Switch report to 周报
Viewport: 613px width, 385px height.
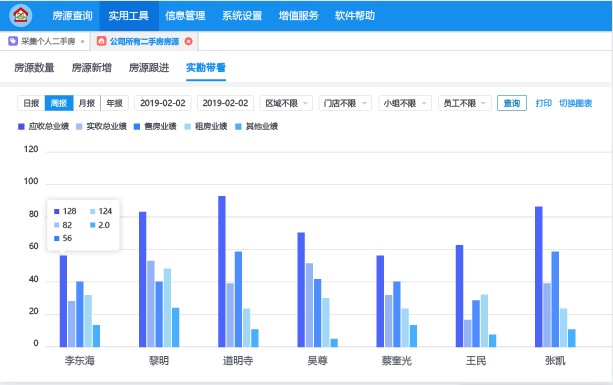coord(59,103)
